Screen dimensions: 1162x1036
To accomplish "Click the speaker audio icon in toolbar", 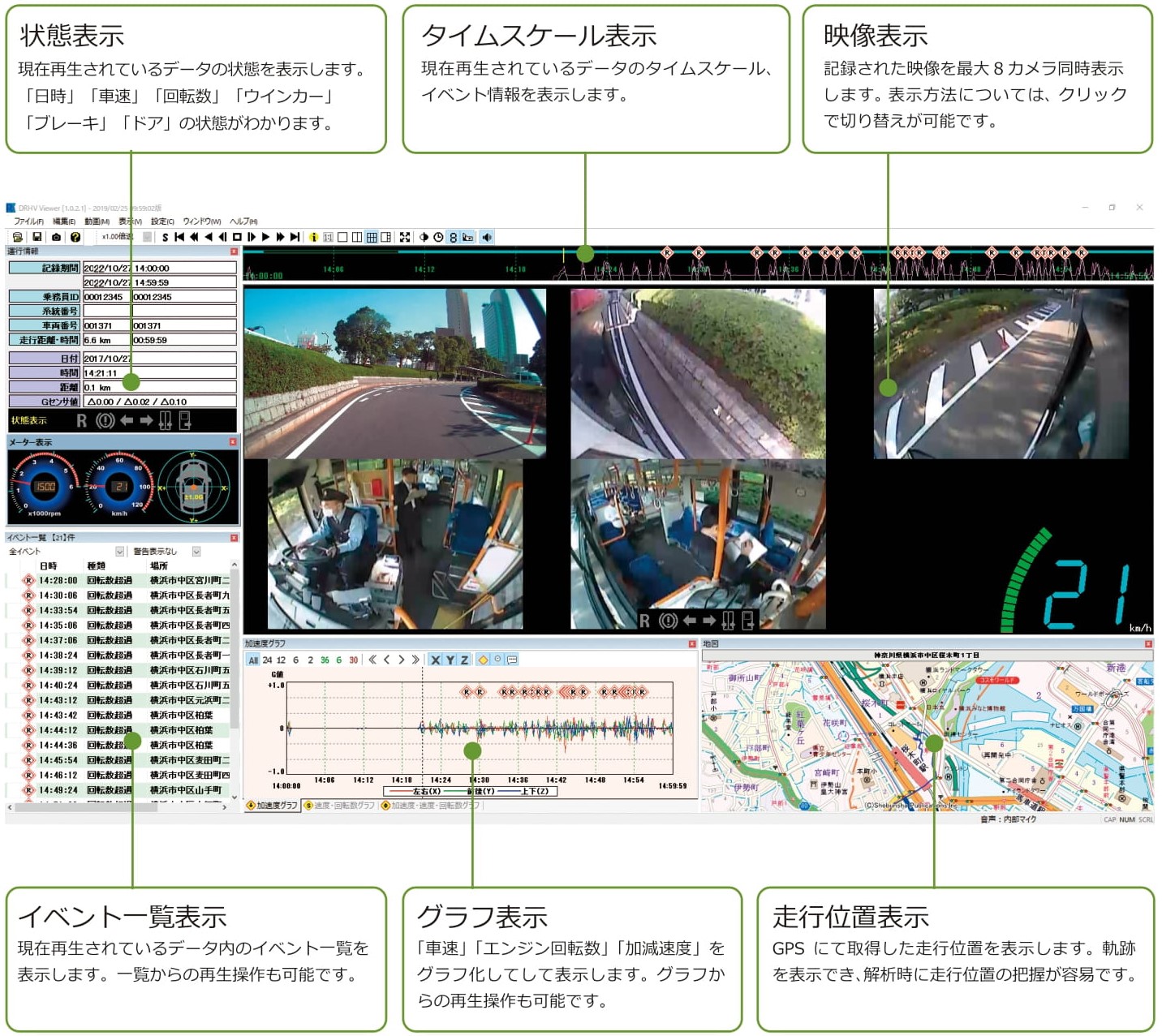I will pos(487,238).
